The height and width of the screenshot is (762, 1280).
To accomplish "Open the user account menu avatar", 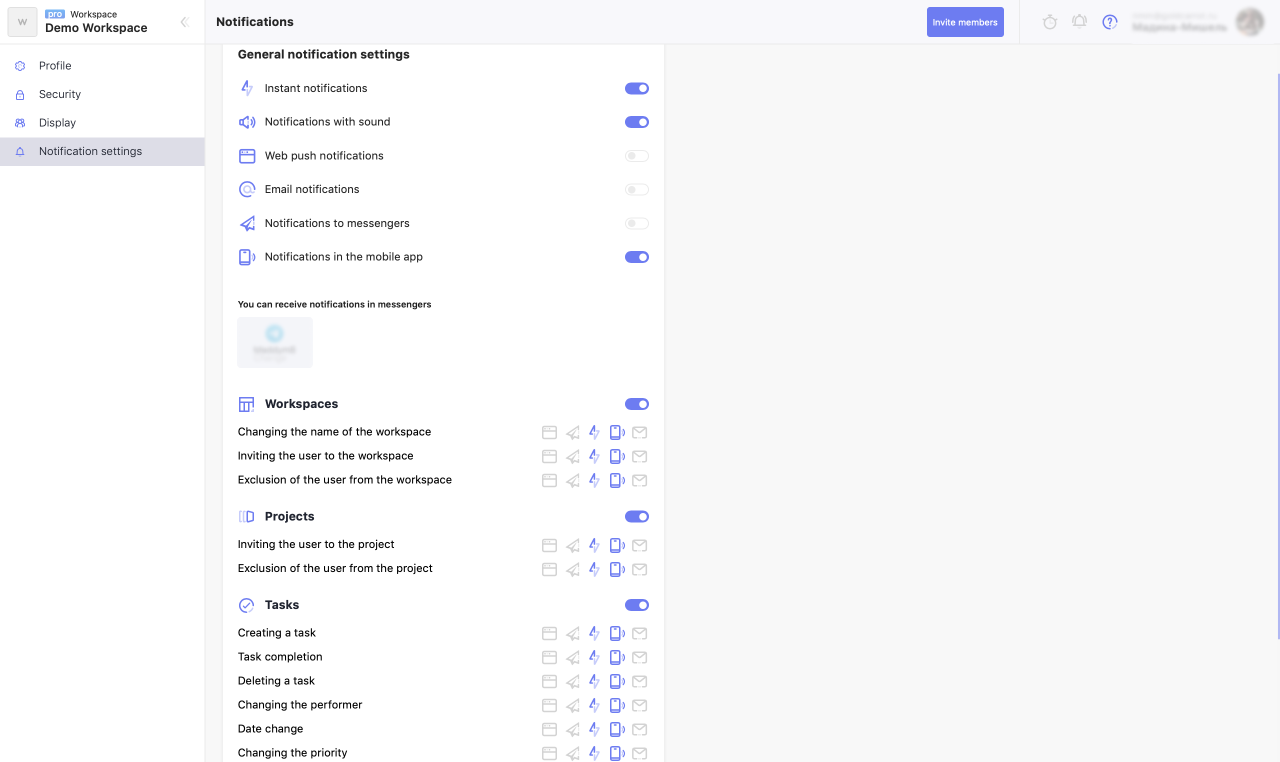I will pyautogui.click(x=1249, y=22).
